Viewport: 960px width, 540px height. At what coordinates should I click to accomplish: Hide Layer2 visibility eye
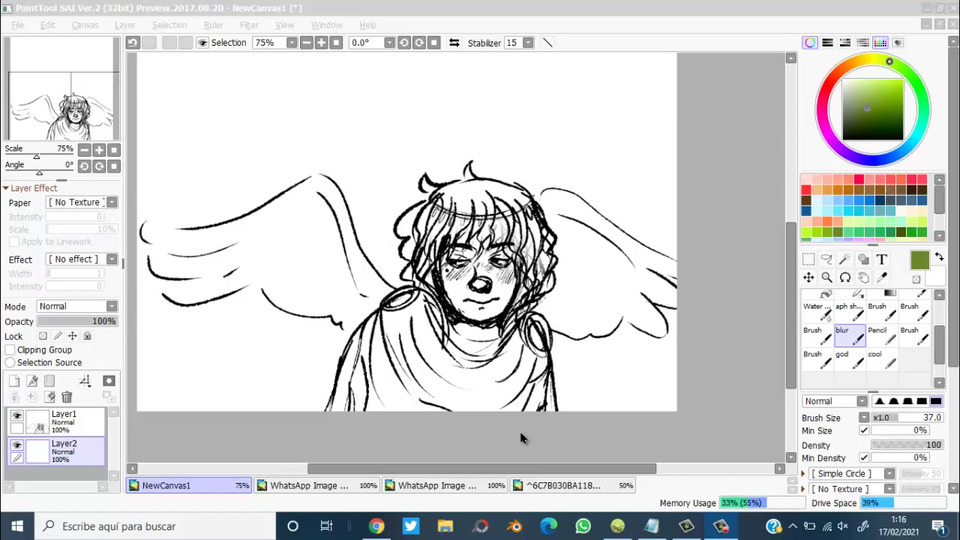(17, 445)
